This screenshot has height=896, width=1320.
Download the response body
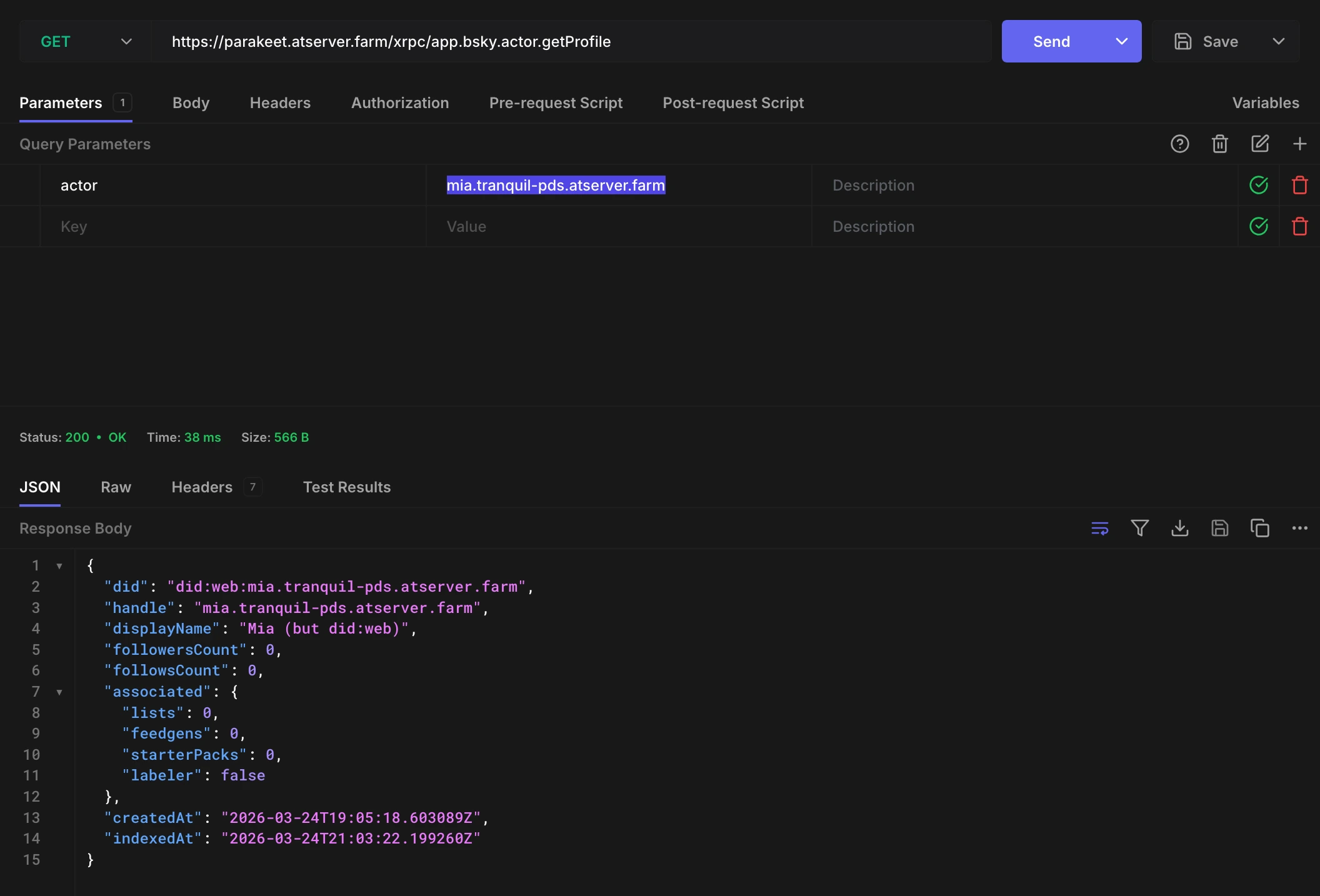(x=1179, y=529)
